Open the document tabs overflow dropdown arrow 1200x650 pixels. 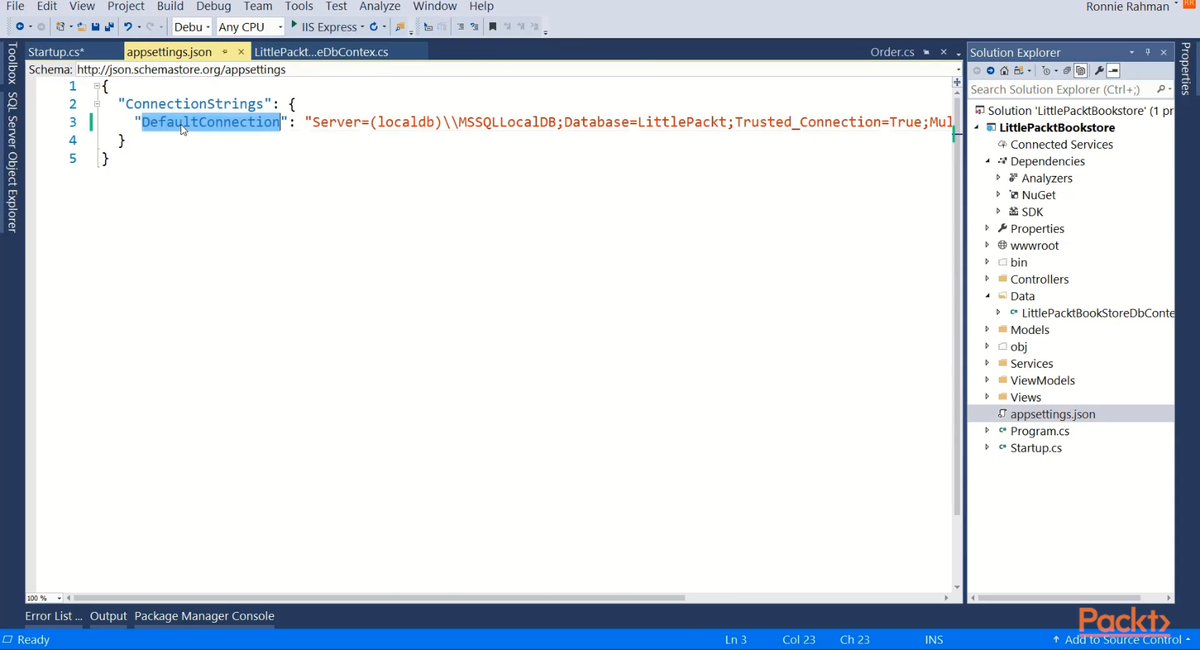(x=958, y=52)
